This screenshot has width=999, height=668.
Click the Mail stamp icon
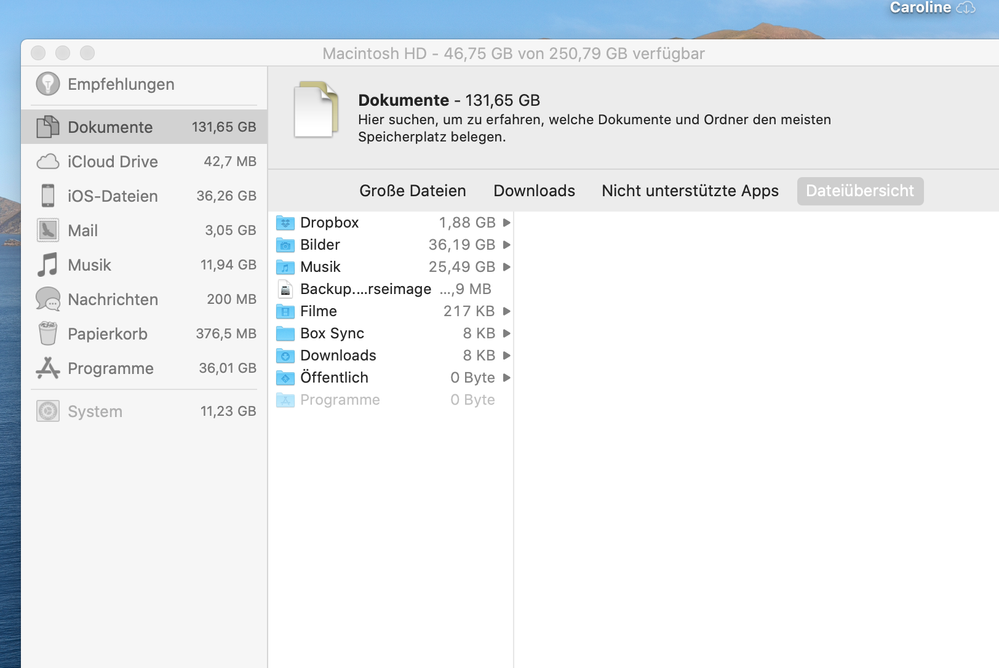(47, 230)
